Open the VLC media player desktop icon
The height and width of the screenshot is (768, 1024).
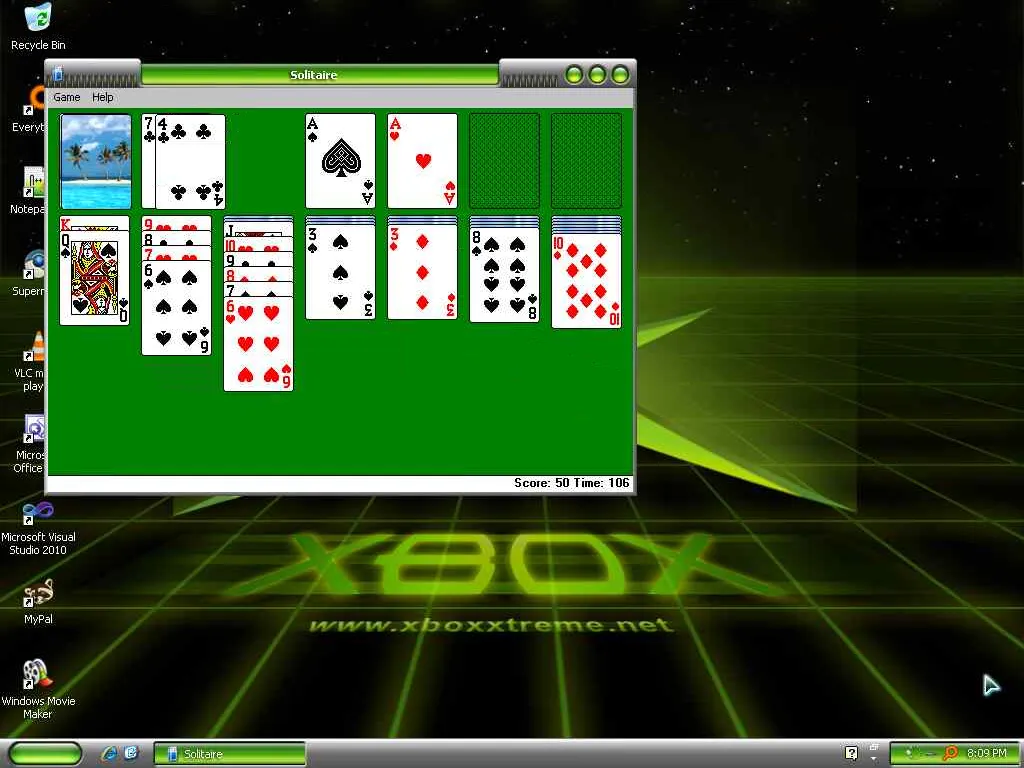29,362
